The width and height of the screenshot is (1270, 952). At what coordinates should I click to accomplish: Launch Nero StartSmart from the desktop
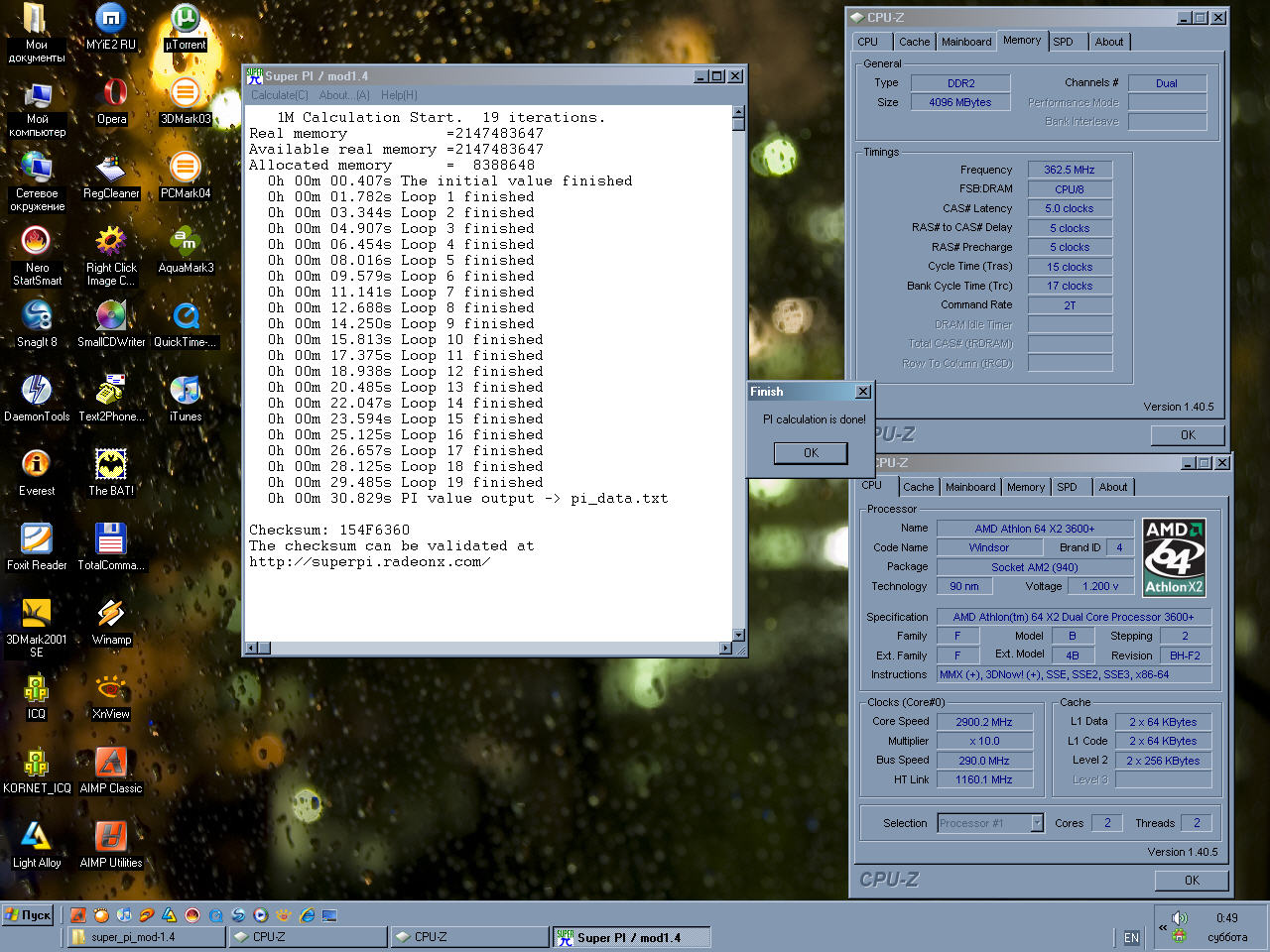click(37, 256)
